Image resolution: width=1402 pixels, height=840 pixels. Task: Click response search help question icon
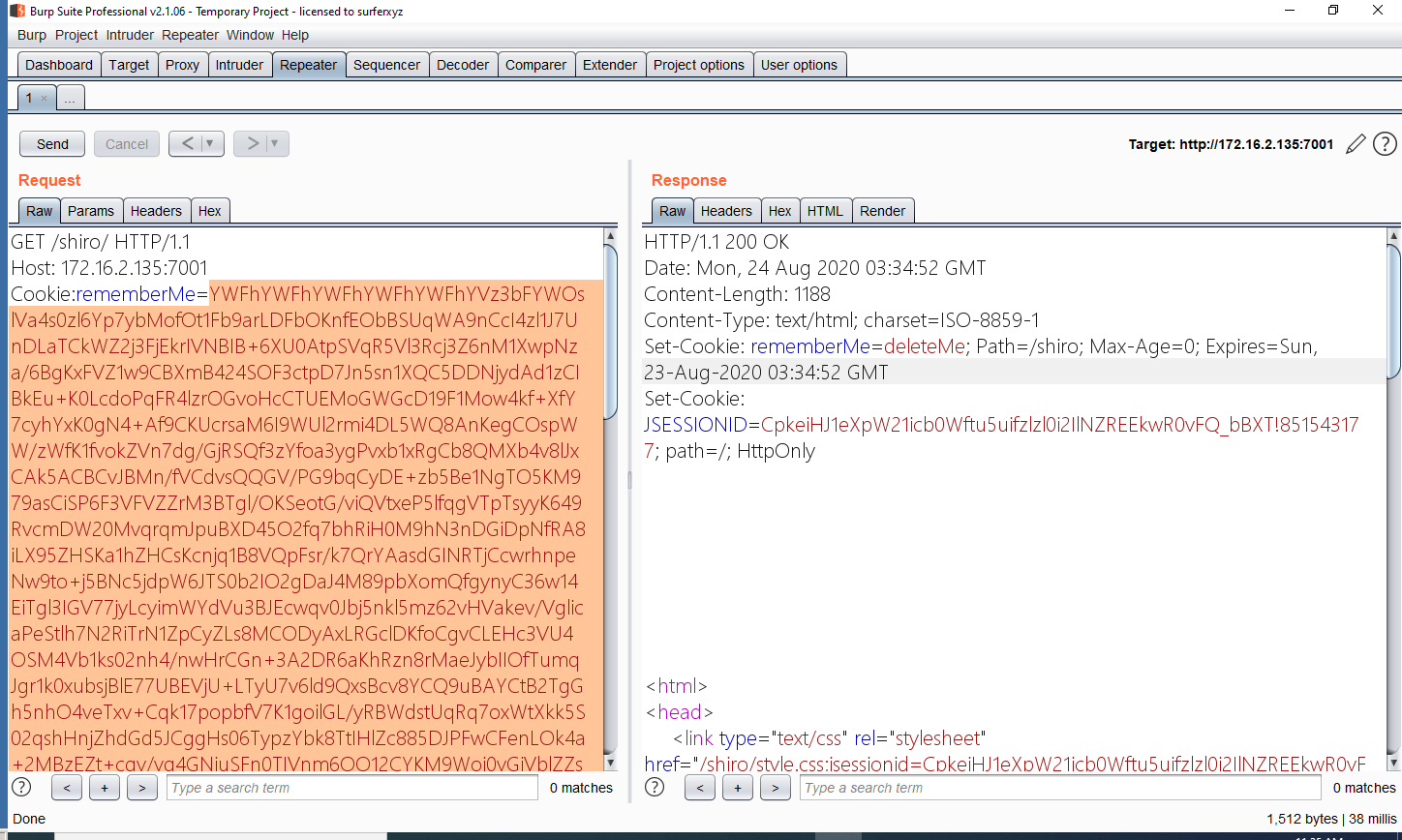coord(655,787)
